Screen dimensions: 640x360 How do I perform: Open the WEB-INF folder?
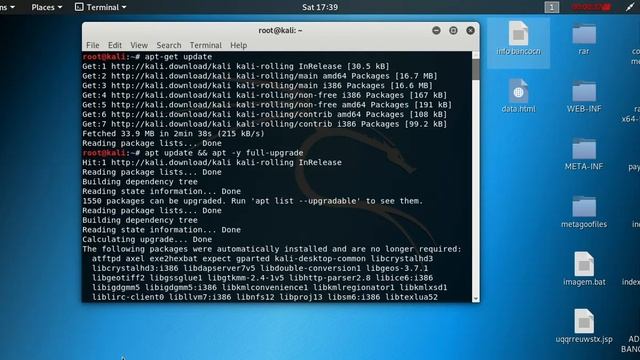tap(584, 91)
